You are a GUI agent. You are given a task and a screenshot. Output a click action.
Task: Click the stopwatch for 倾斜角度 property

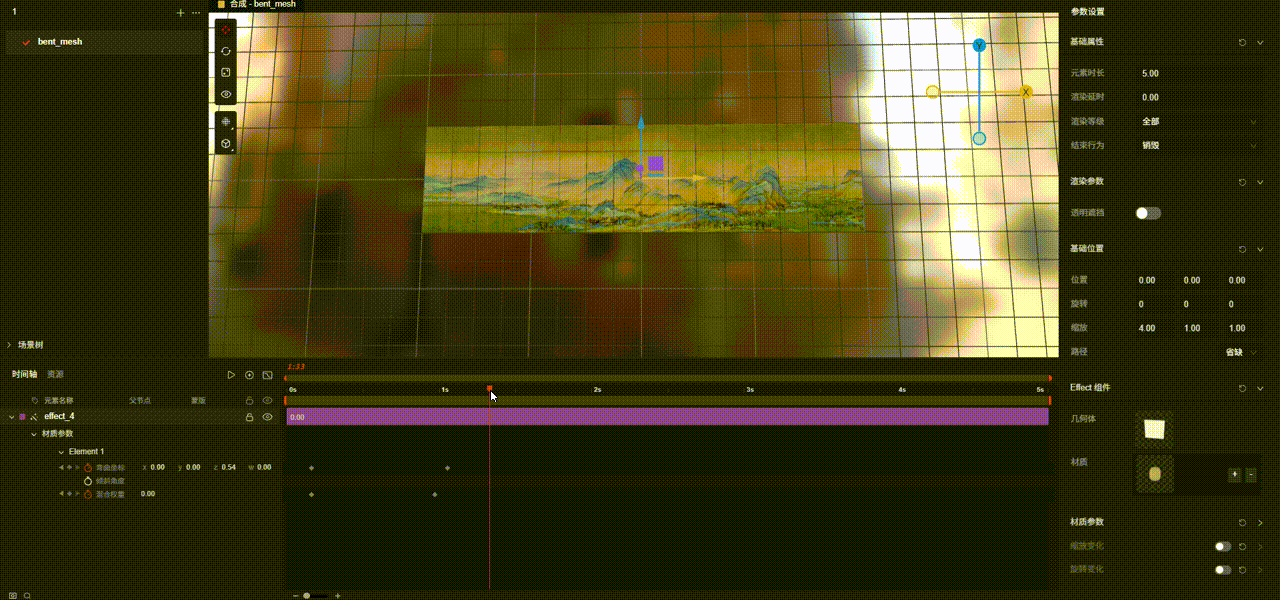(x=87, y=481)
